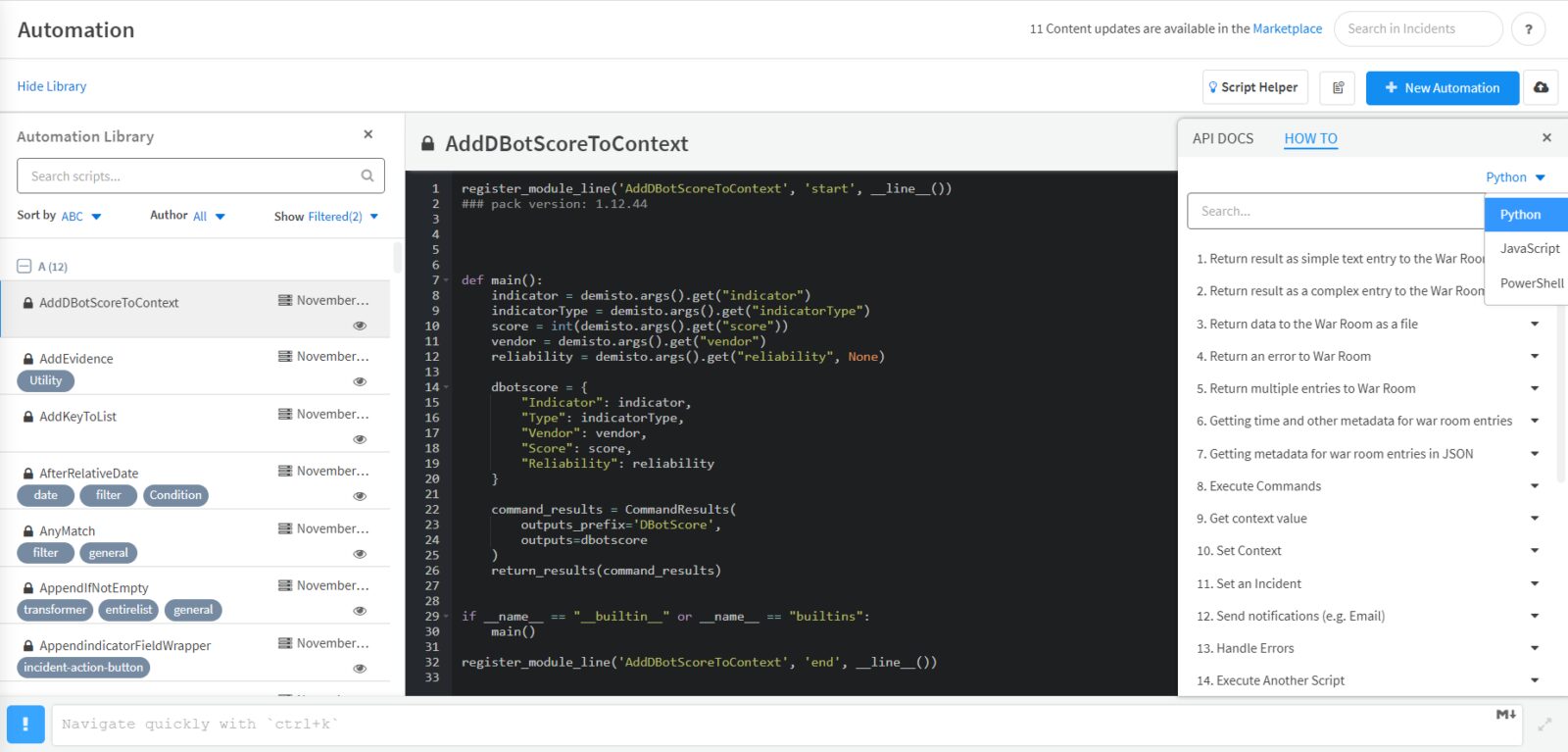Click Hide Library link

point(52,86)
